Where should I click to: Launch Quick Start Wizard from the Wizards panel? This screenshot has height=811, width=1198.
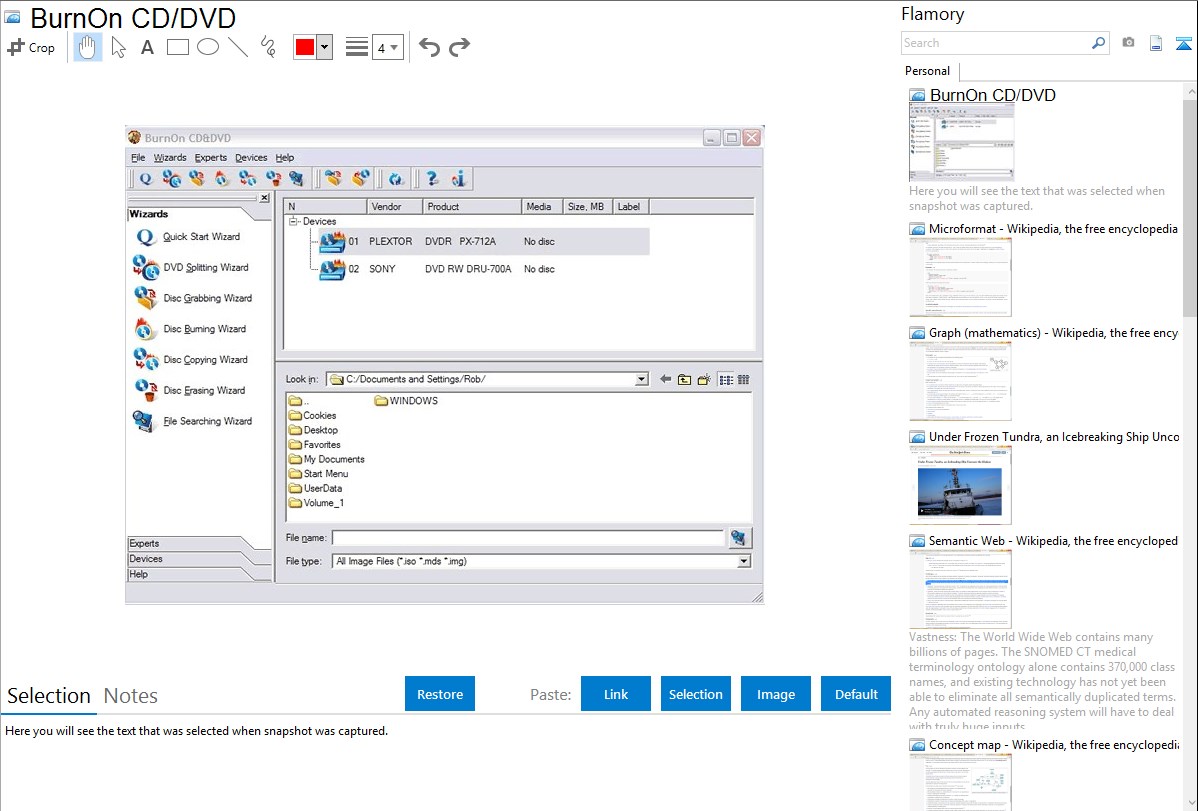coord(187,237)
